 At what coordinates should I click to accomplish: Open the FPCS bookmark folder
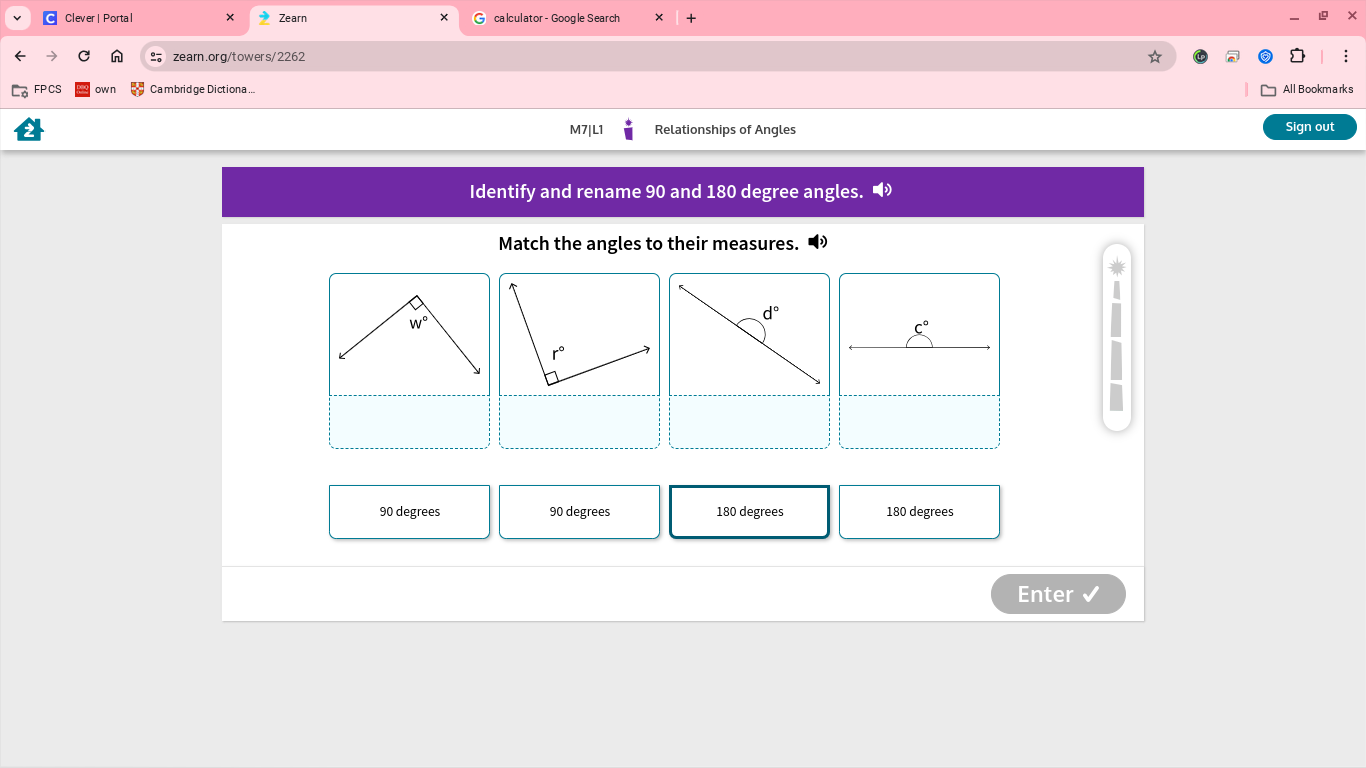(x=37, y=89)
